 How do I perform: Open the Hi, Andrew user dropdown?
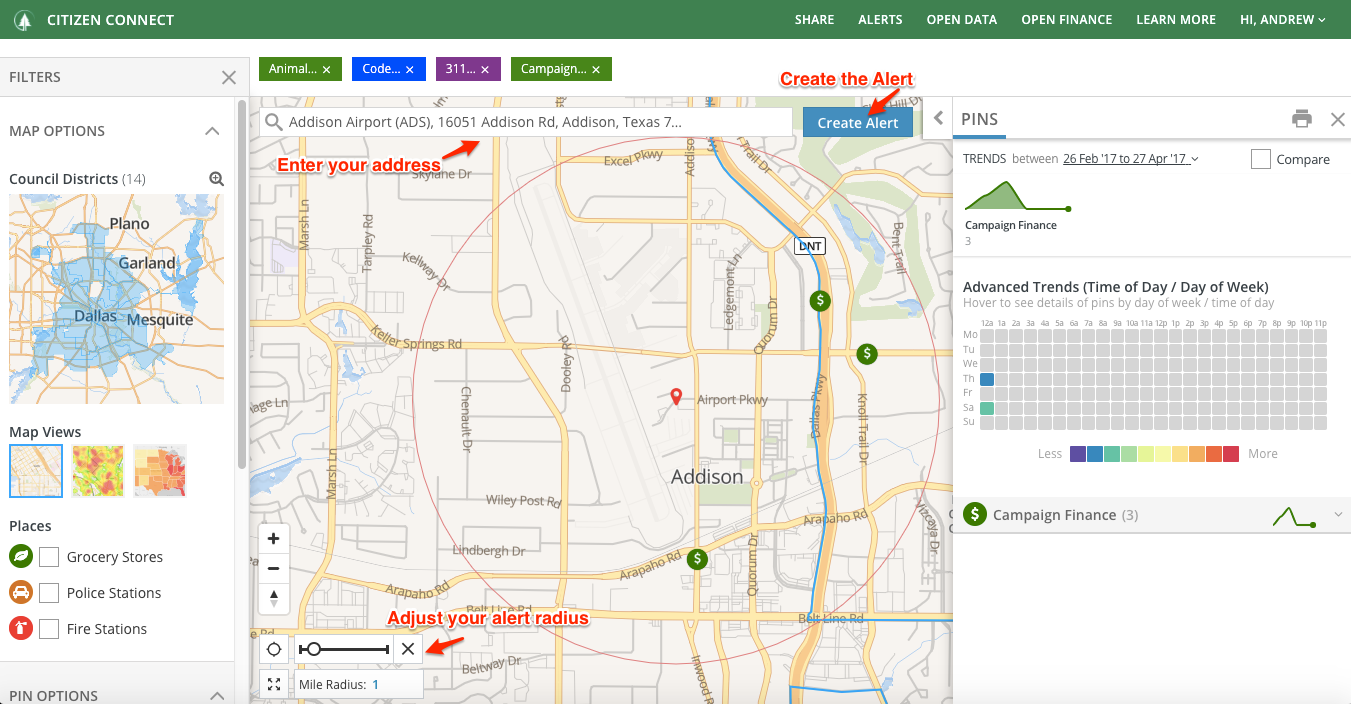tap(1283, 20)
